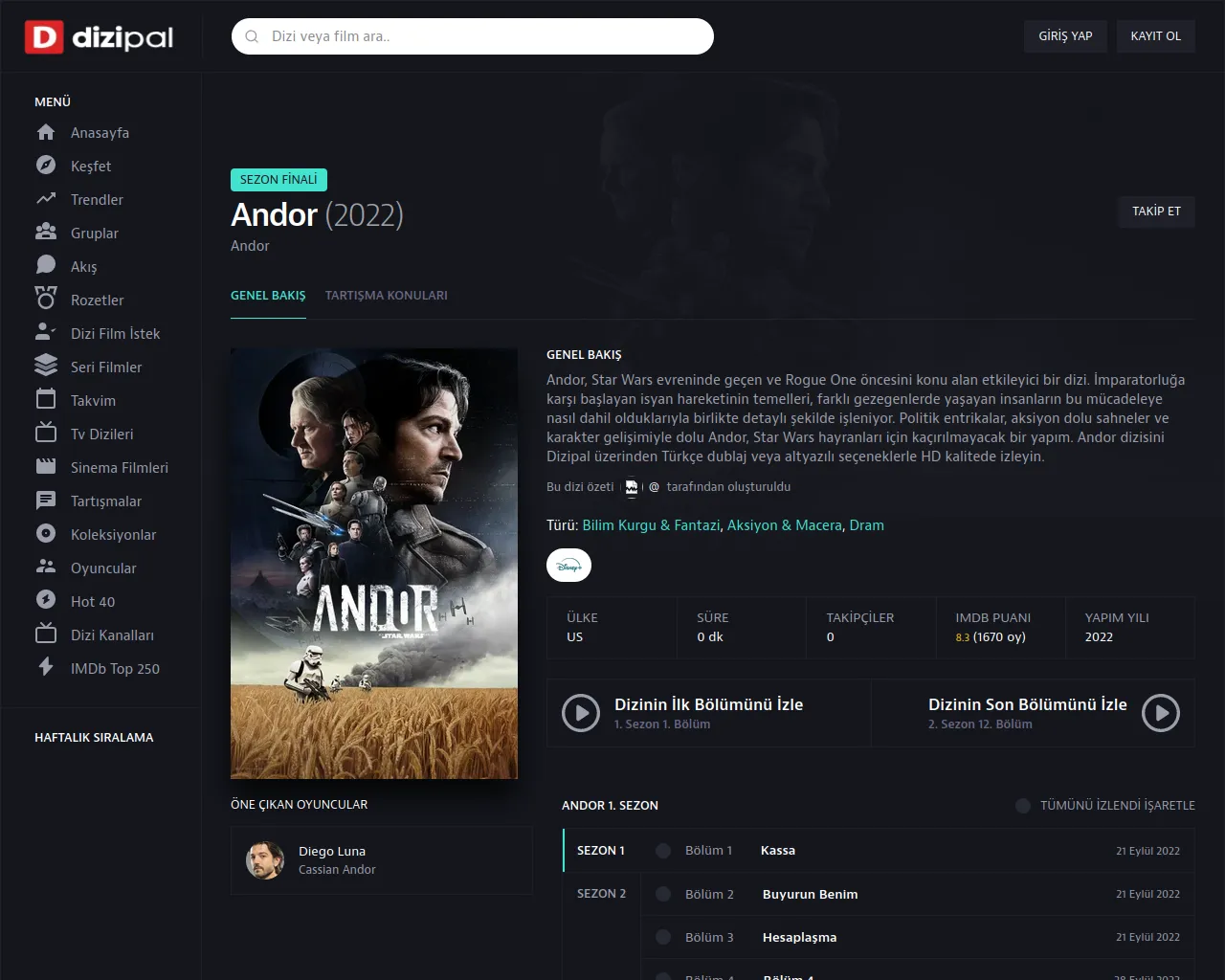This screenshot has width=1225, height=980.
Task: Click the Hot 40 bolt icon
Action: [x=46, y=600]
